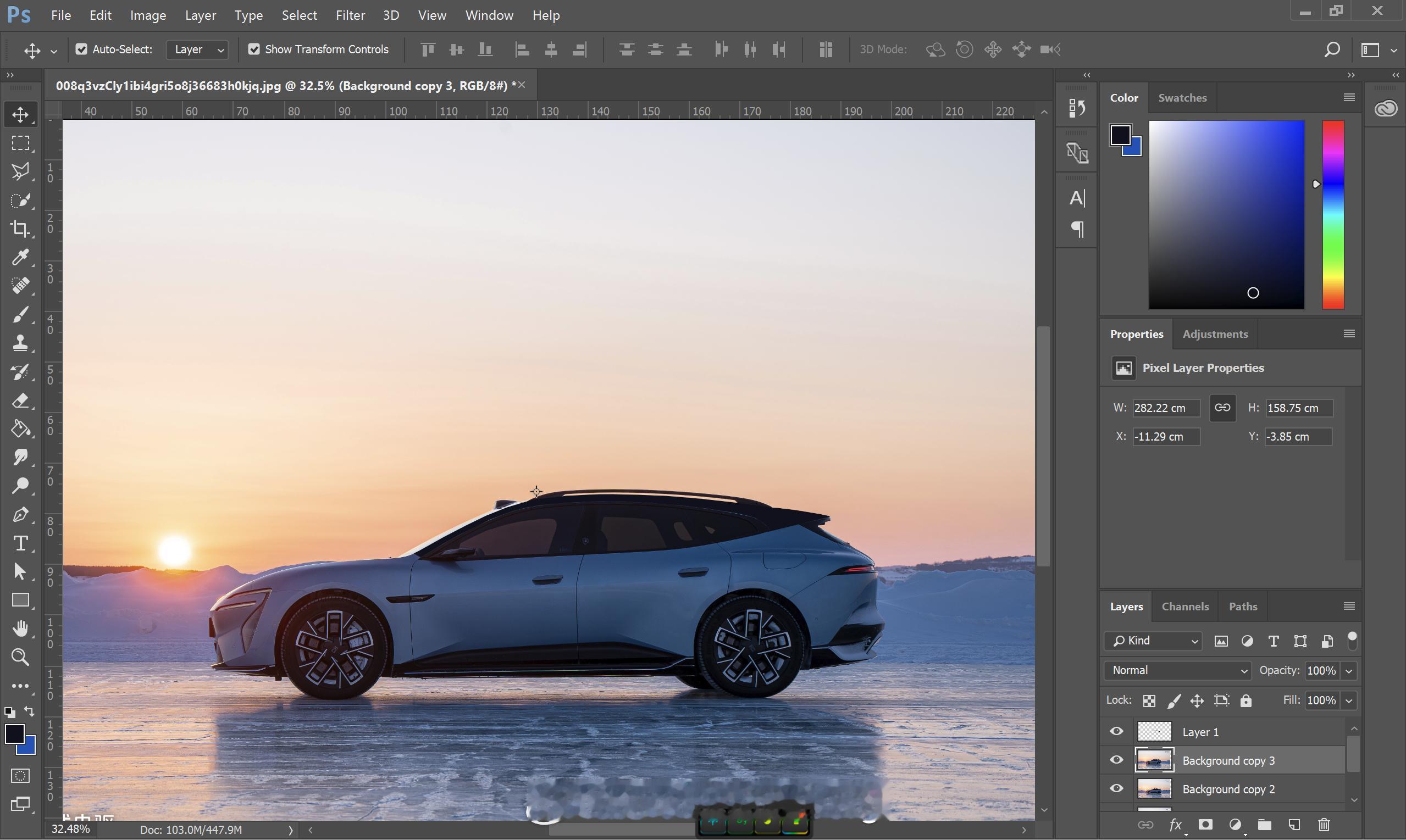Expand the layer Opacity slider arrow
1406x840 pixels.
1349,671
